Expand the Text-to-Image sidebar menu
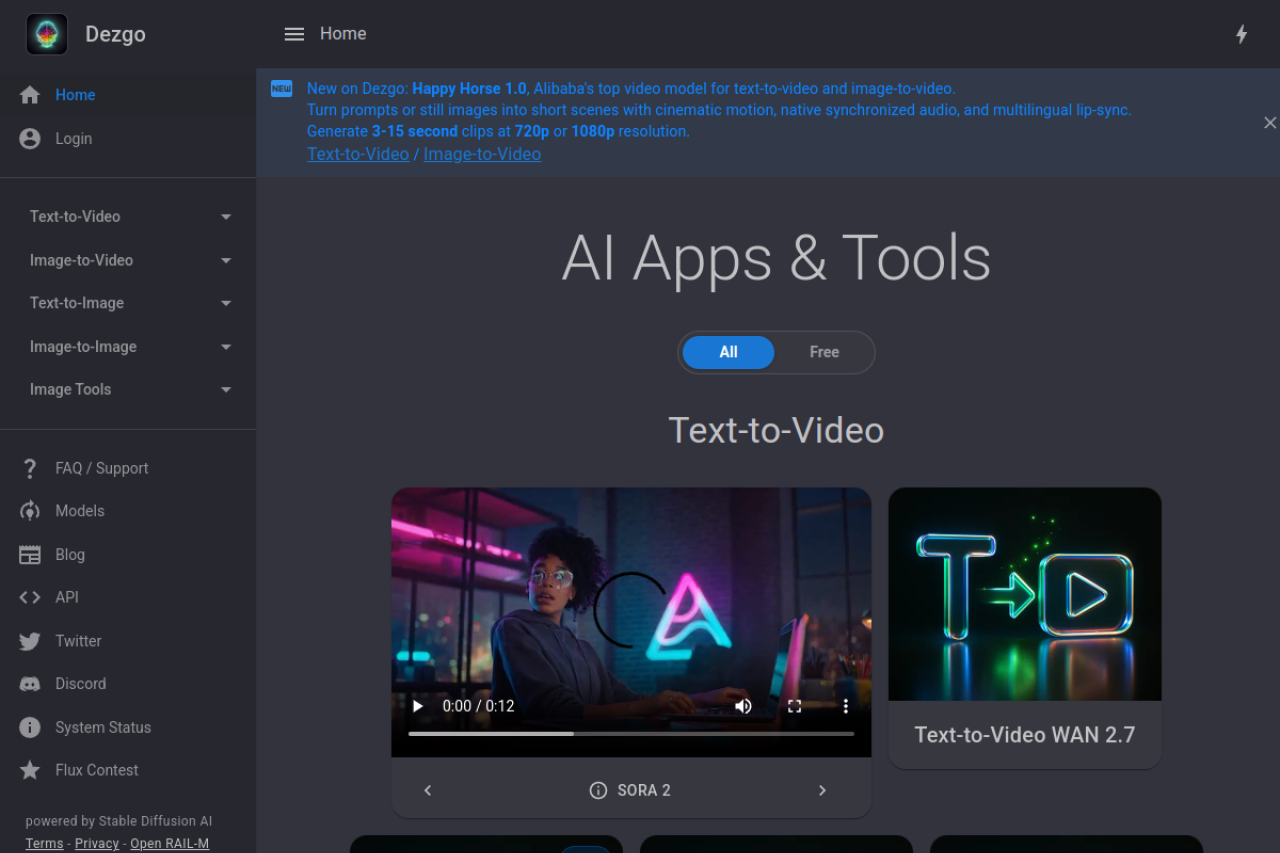Viewport: 1280px width, 853px height. [x=128, y=303]
